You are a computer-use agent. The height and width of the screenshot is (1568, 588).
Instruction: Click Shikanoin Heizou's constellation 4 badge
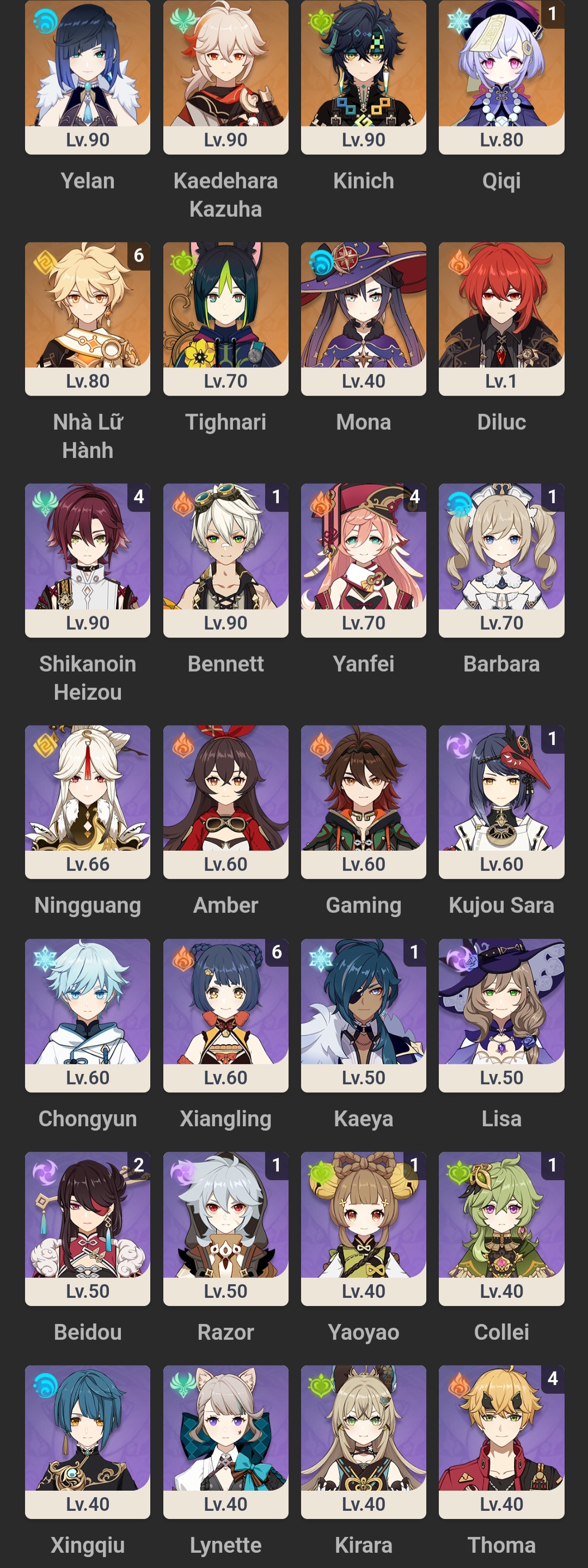pyautogui.click(x=139, y=497)
